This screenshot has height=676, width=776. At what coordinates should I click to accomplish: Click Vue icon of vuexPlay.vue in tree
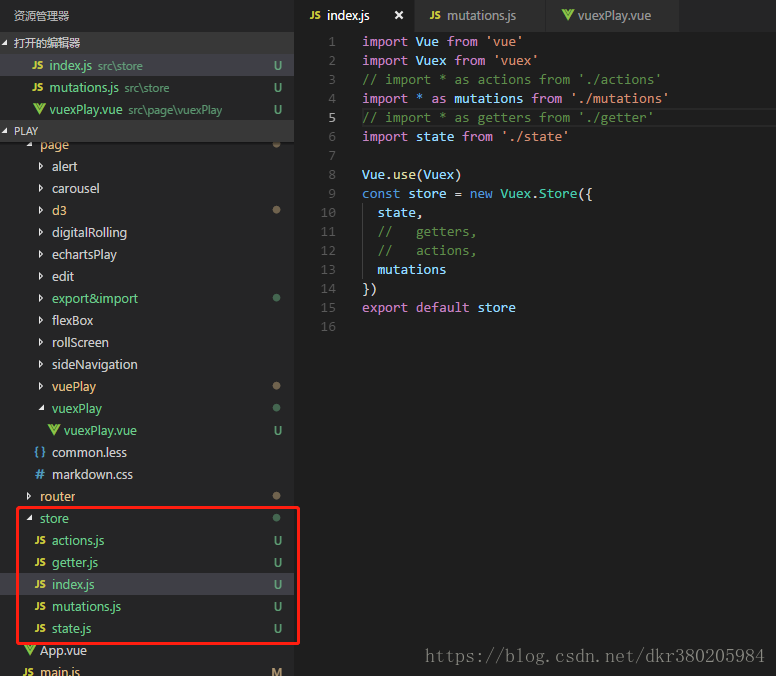click(53, 430)
